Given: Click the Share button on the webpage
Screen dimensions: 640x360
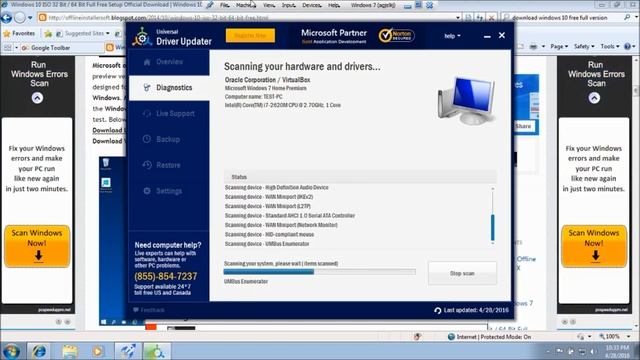Looking at the screenshot, I should 523,126.
